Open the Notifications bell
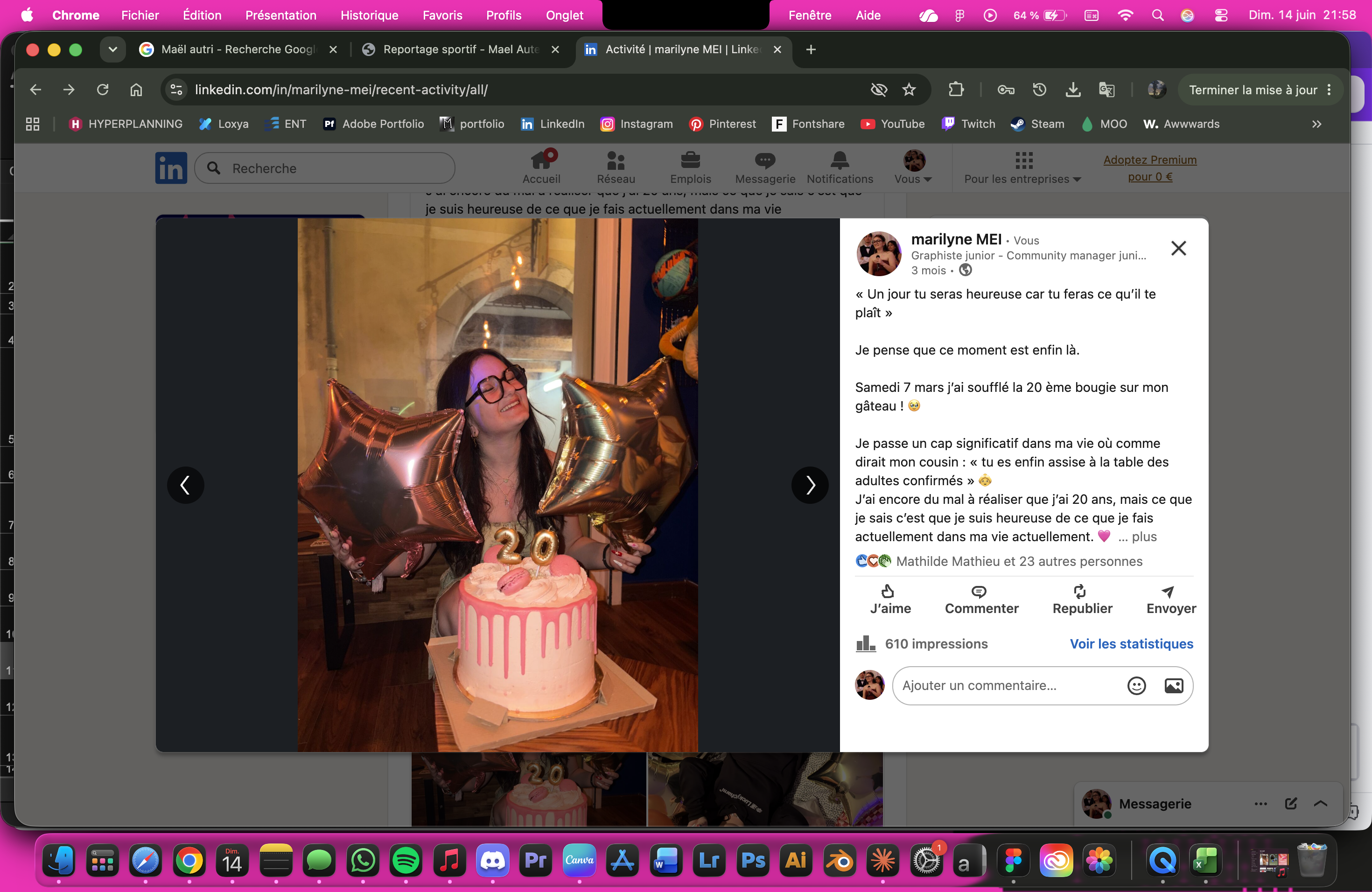 840,167
